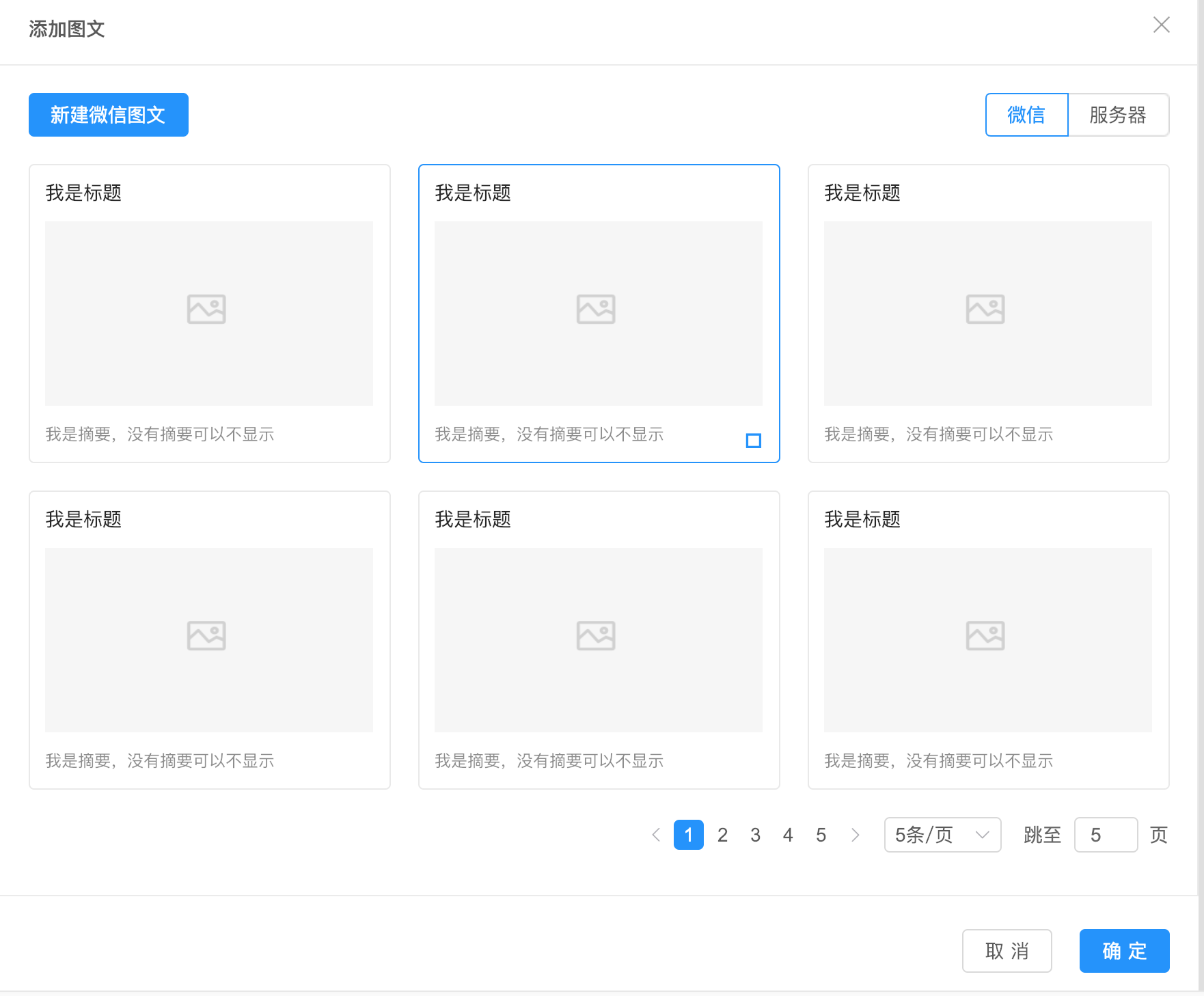Click the 我是标题 title in the blue-bordered card
Screen dimensions: 1204x996
(x=473, y=193)
